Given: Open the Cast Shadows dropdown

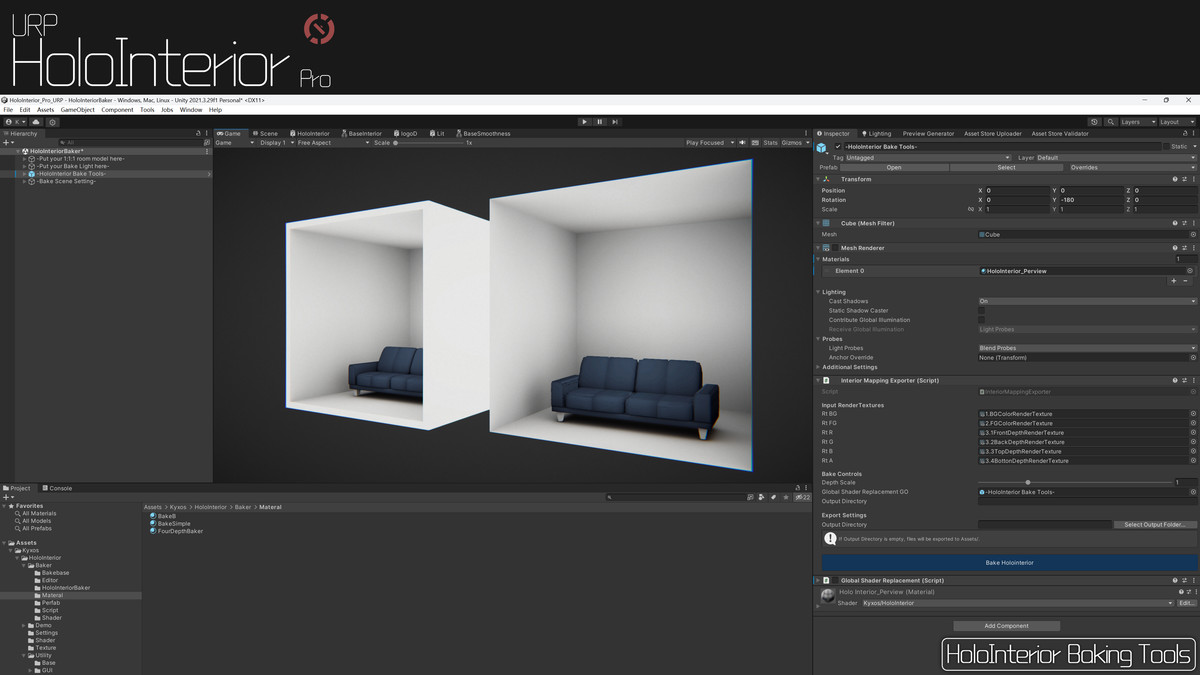Looking at the screenshot, I should pyautogui.click(x=1087, y=301).
